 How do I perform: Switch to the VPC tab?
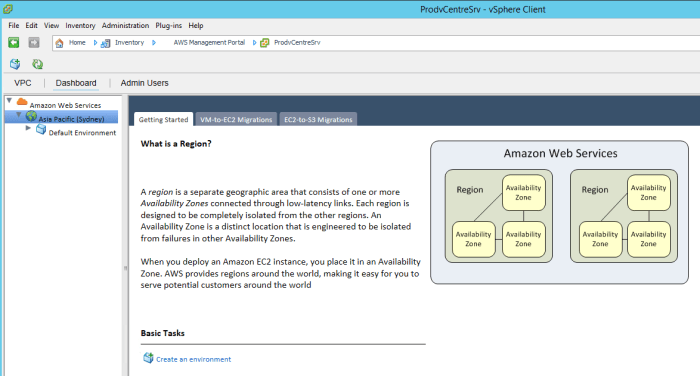pyautogui.click(x=23, y=83)
